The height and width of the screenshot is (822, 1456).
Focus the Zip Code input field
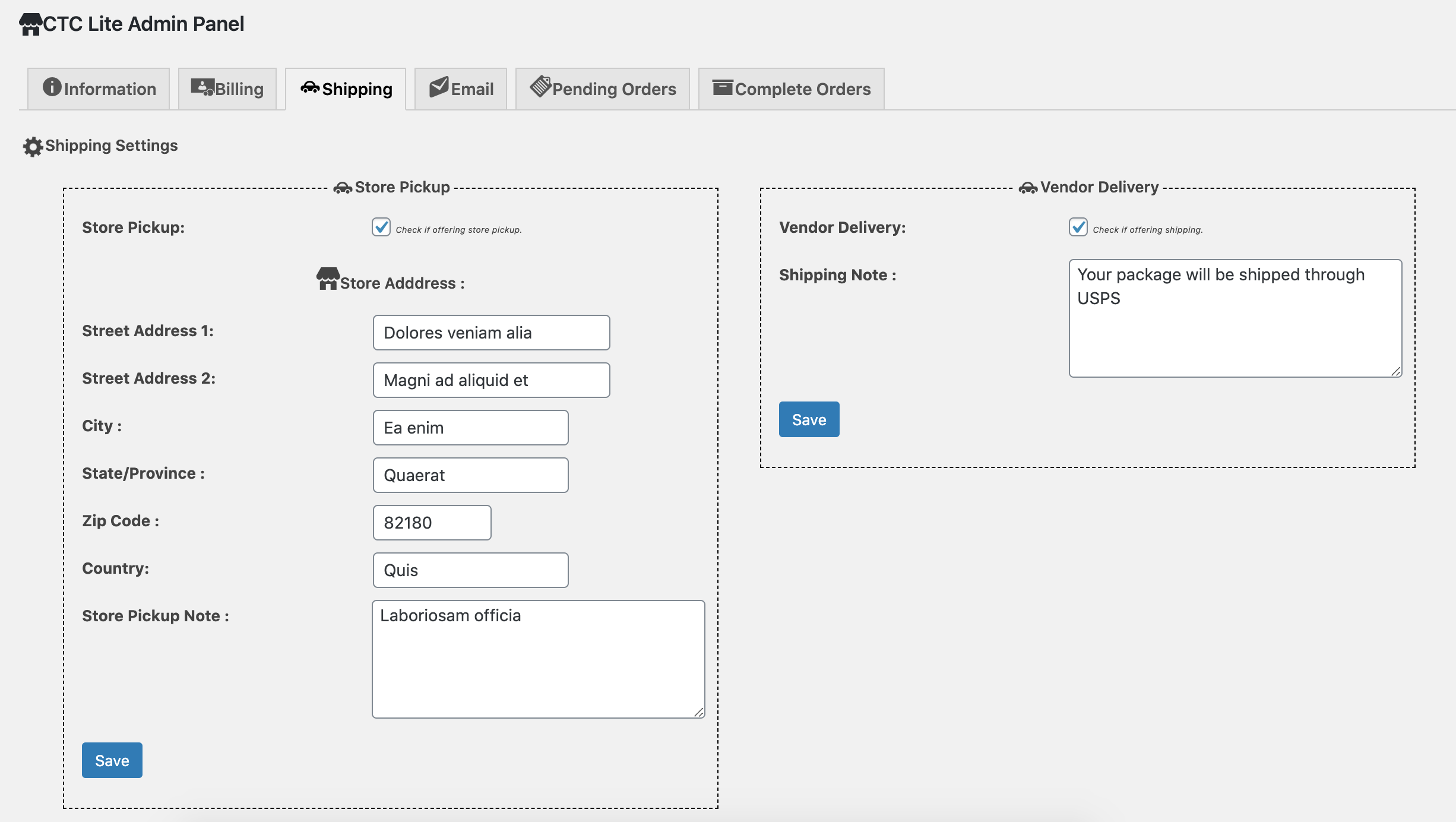[432, 523]
